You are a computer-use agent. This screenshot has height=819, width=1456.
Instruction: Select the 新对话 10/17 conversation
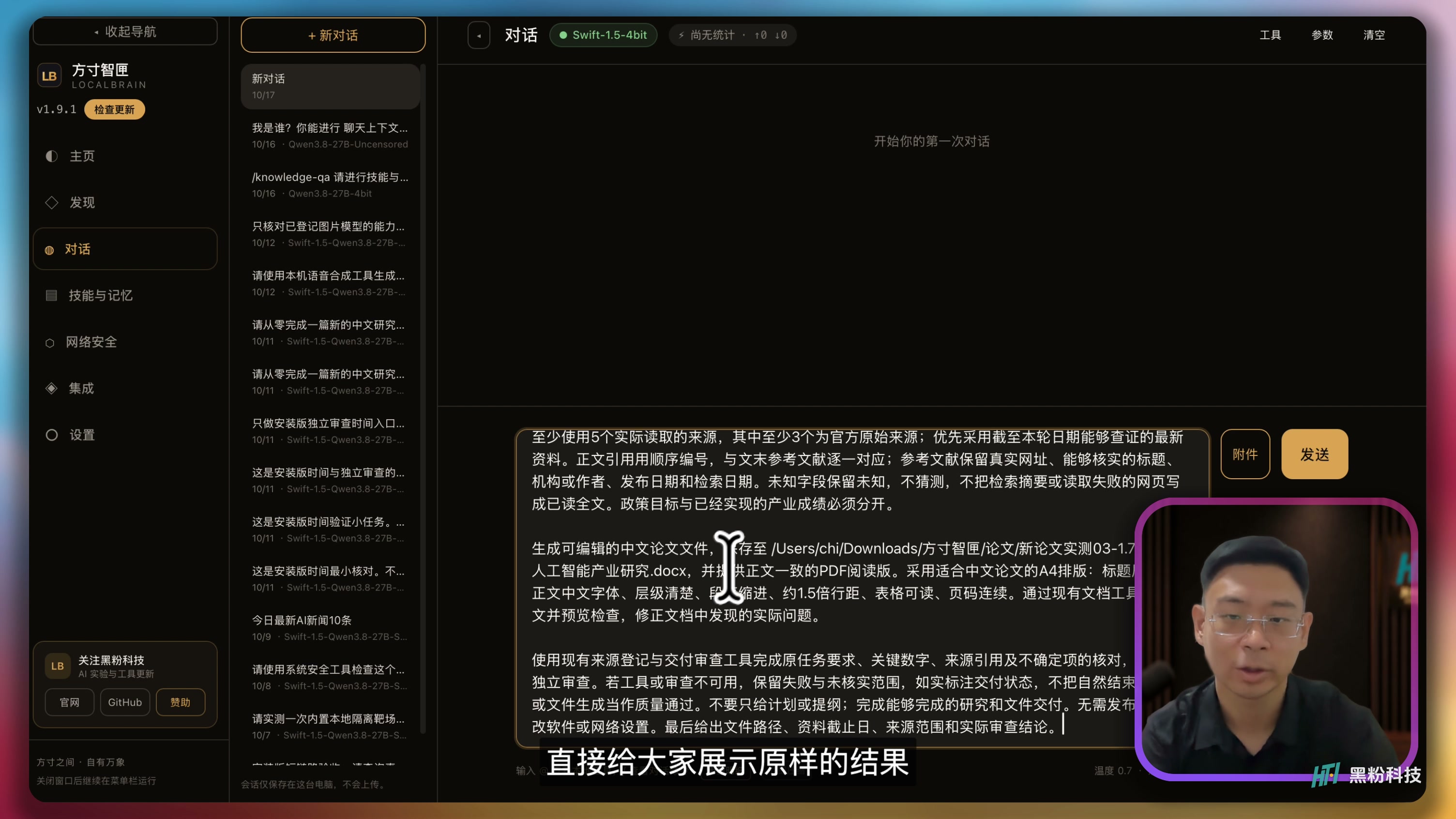[330, 86]
